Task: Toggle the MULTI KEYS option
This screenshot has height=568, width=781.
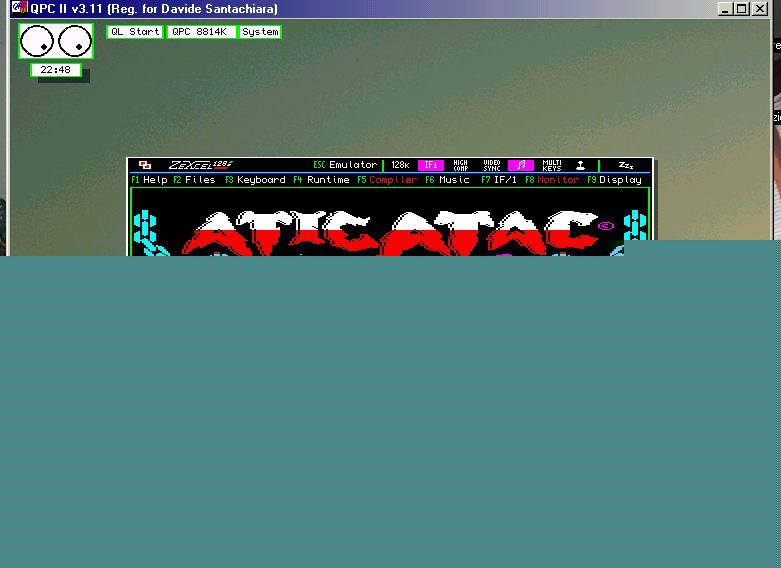Action: click(552, 165)
